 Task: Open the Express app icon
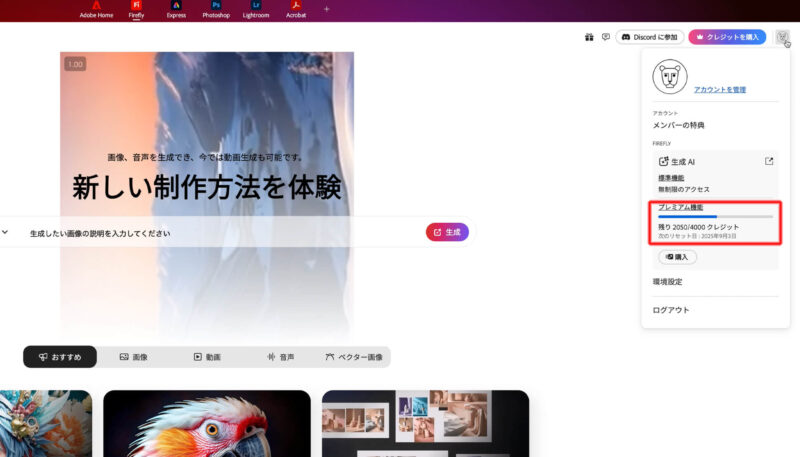pos(176,9)
